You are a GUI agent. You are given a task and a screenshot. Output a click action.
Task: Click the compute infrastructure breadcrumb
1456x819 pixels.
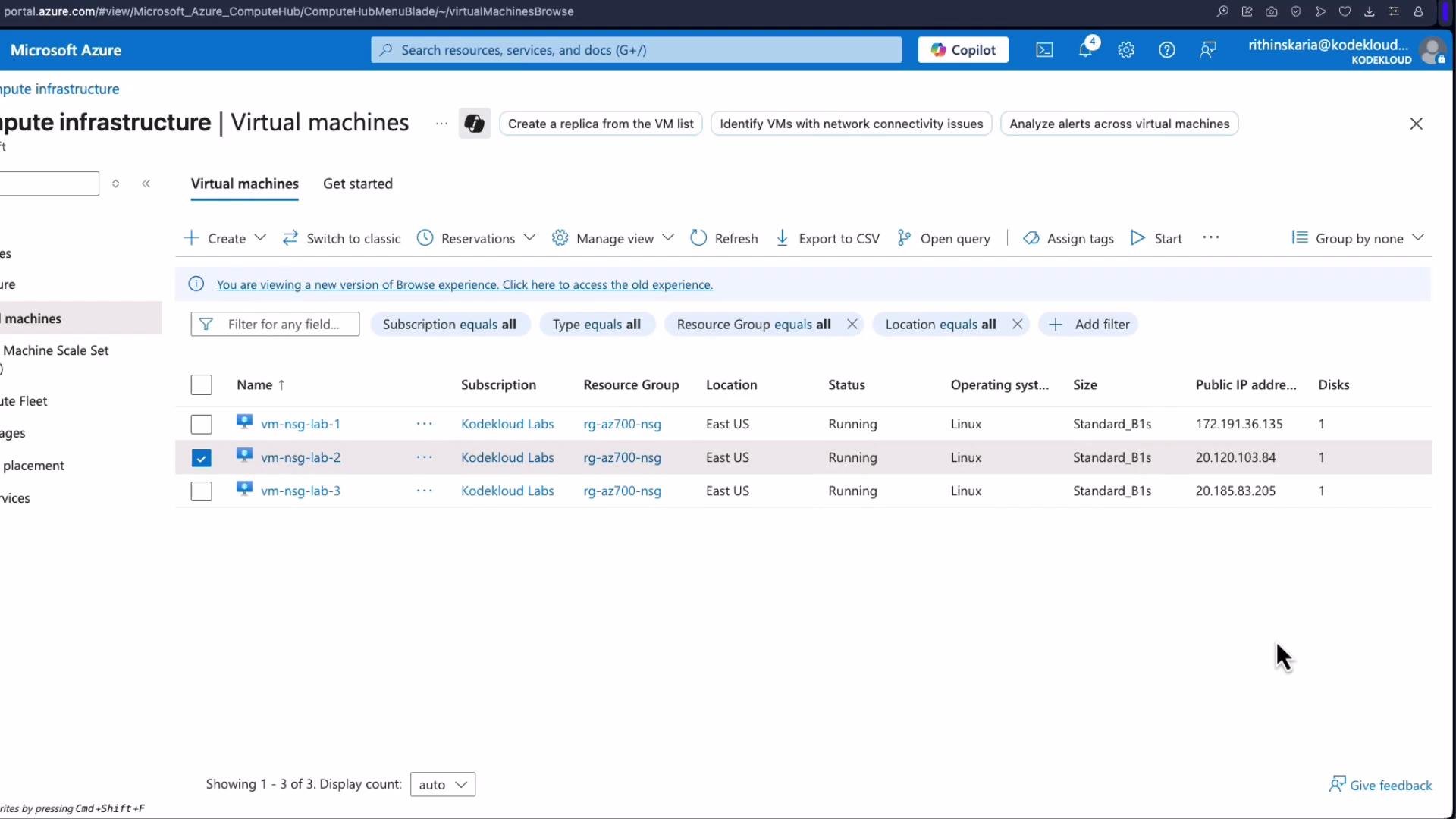tap(60, 89)
